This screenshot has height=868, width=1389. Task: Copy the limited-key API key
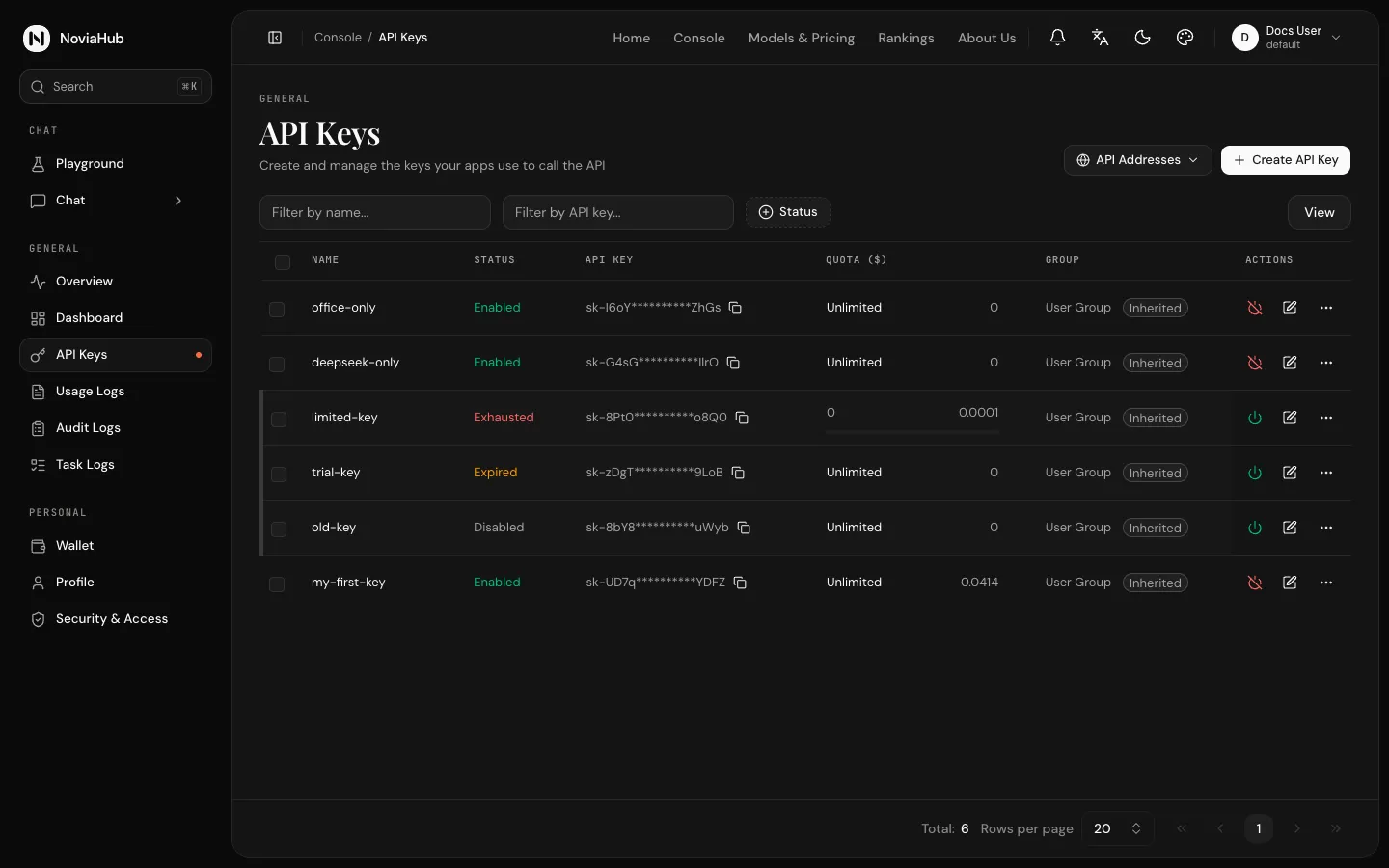[742, 418]
